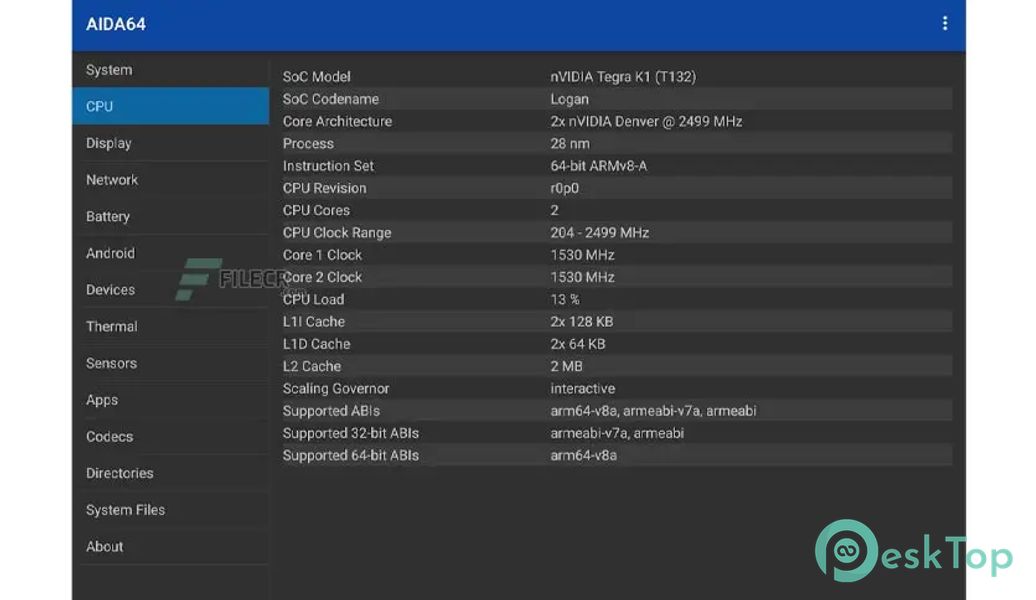Click the 2x nVIDIA Denver @ 2499 MHz value
The height and width of the screenshot is (600, 1036).
click(646, 122)
